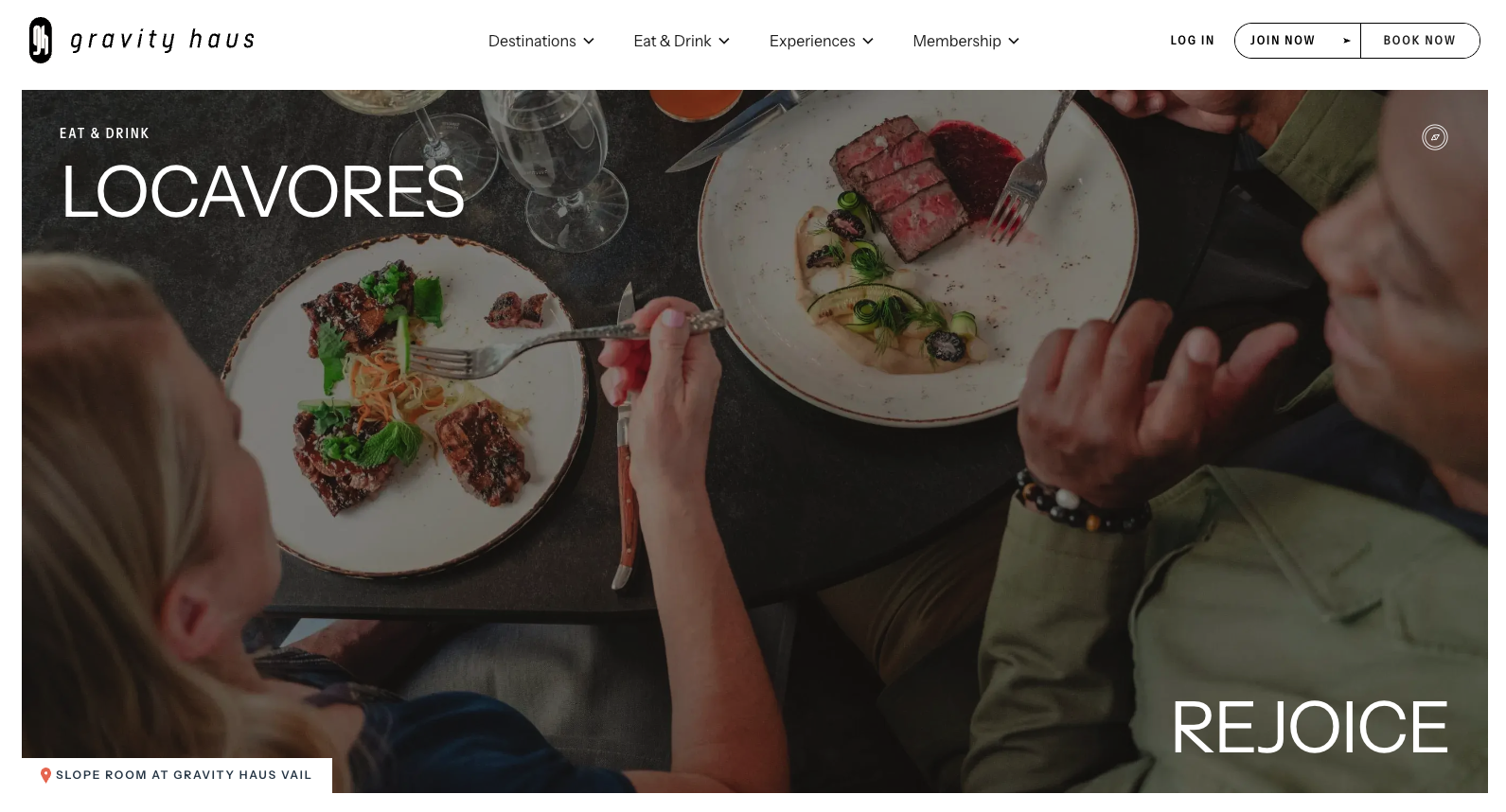1506x812 pixels.
Task: Click the Book Now button
Action: point(1420,41)
